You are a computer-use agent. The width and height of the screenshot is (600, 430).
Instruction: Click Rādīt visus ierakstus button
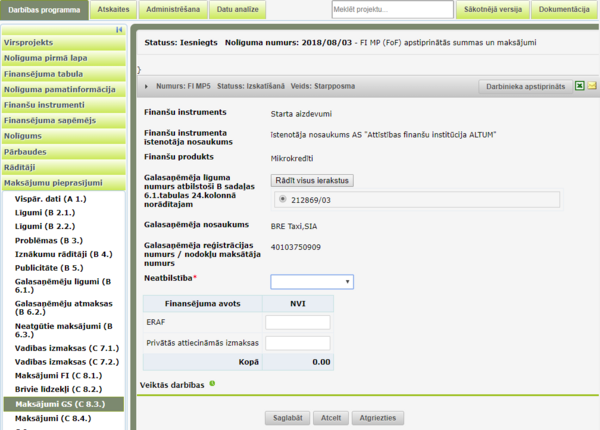point(312,181)
